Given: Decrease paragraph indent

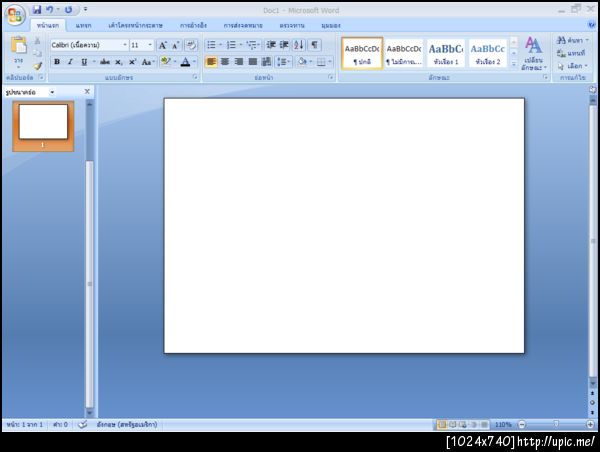Looking at the screenshot, I should point(271,45).
